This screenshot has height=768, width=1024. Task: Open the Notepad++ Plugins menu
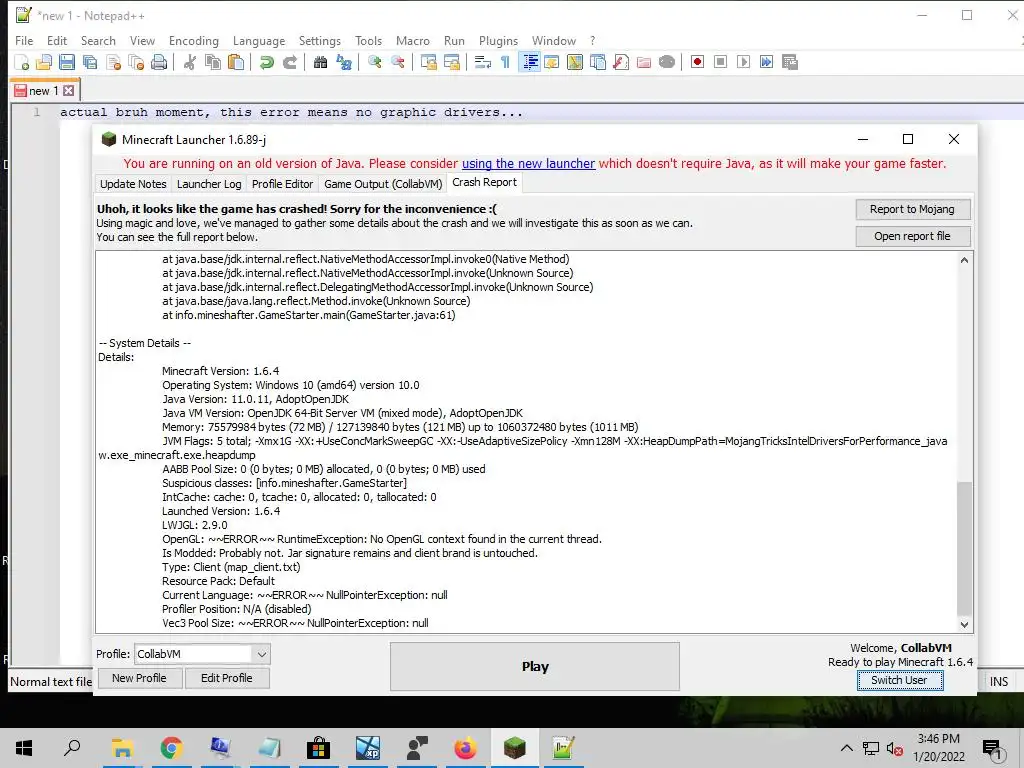tap(498, 40)
